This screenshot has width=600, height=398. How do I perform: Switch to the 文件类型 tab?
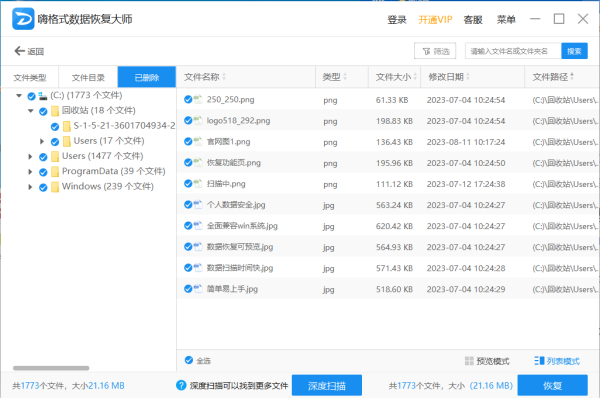[30, 77]
